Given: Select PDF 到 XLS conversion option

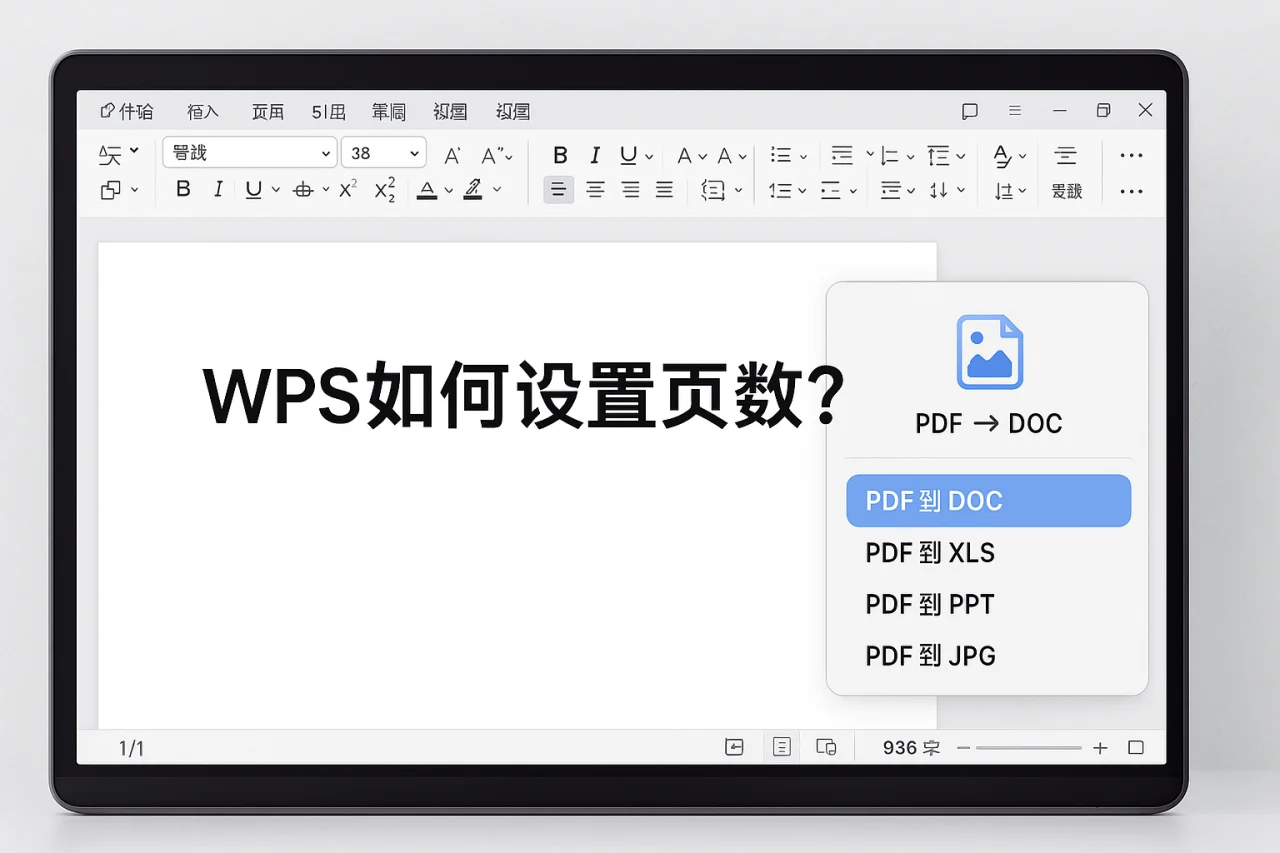Looking at the screenshot, I should point(929,552).
